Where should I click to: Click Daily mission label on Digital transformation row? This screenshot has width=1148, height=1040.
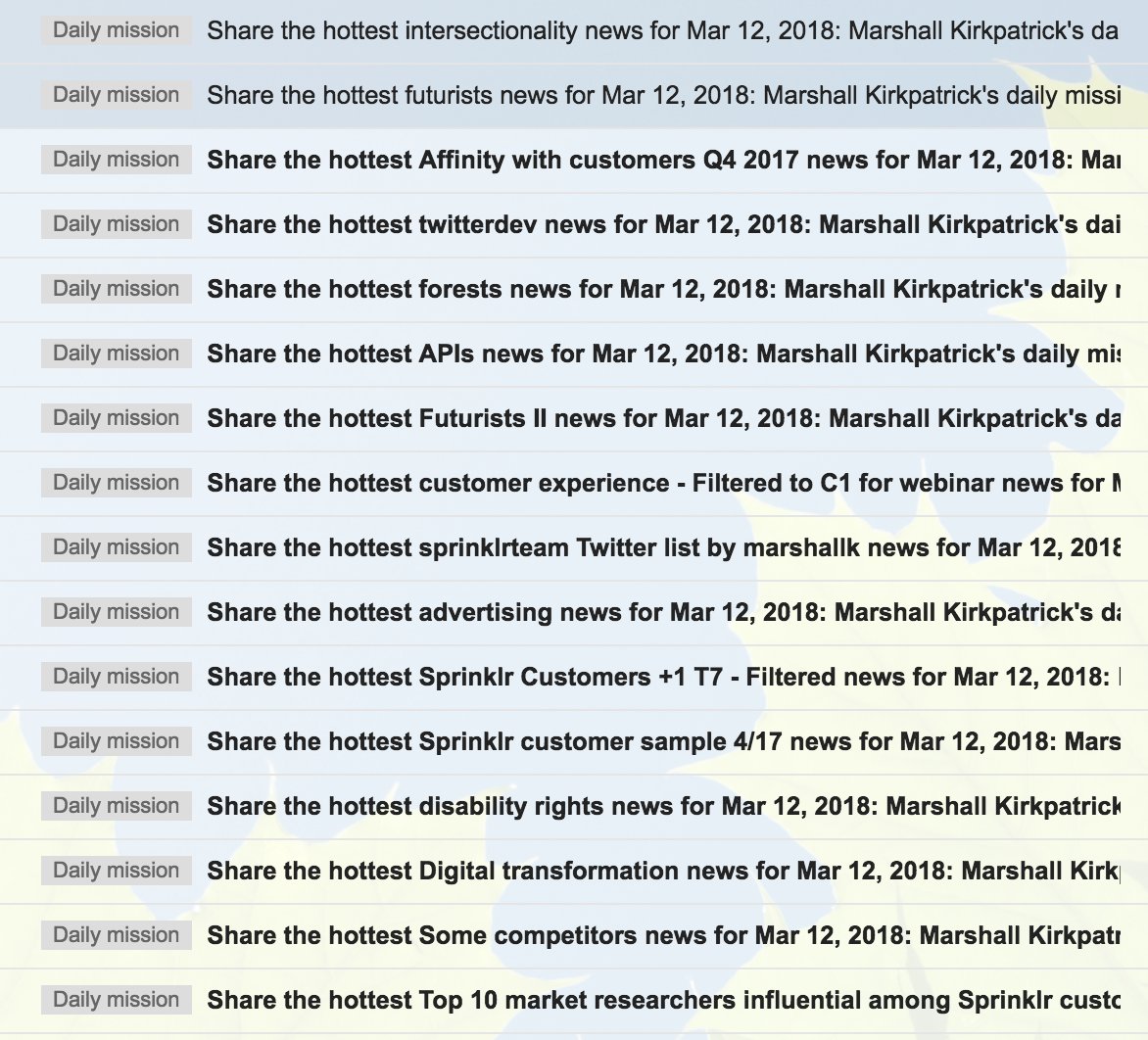pyautogui.click(x=117, y=871)
